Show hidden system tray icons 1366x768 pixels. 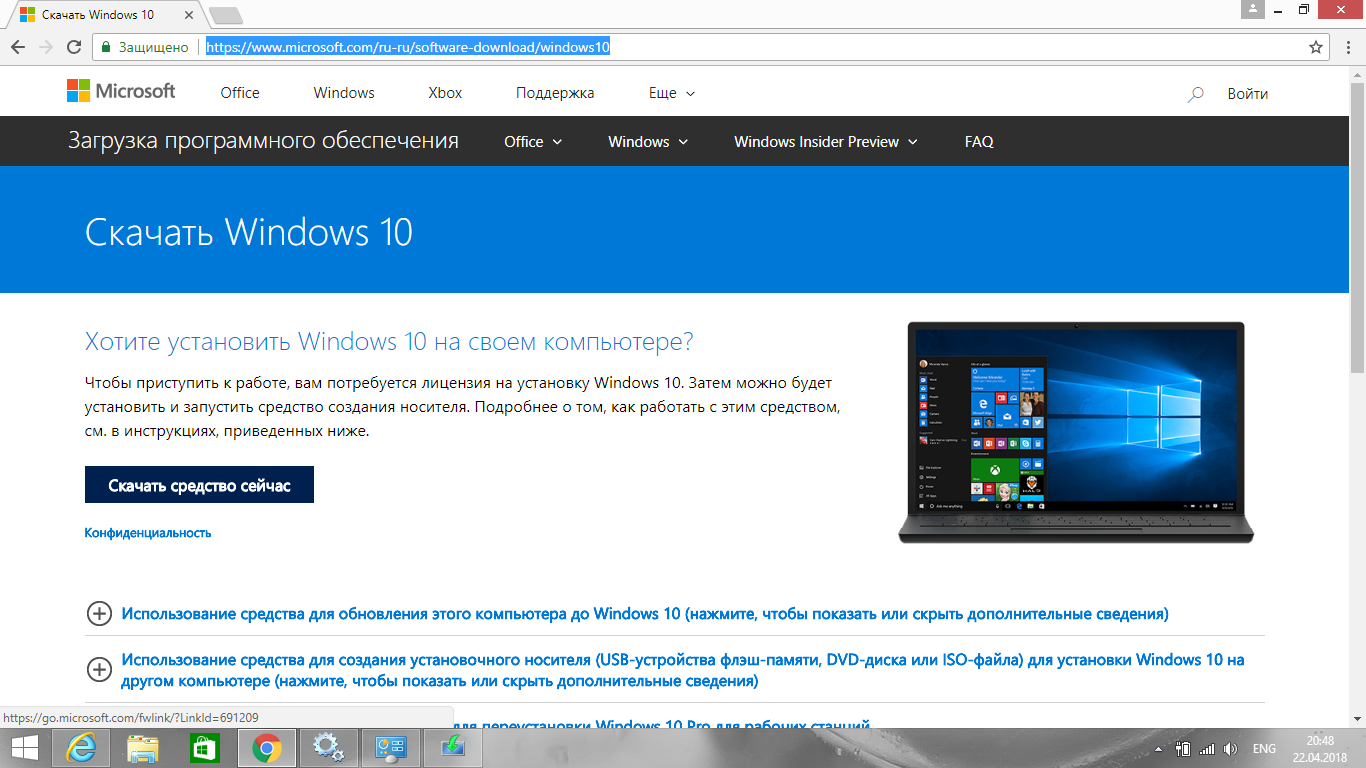click(x=1159, y=749)
